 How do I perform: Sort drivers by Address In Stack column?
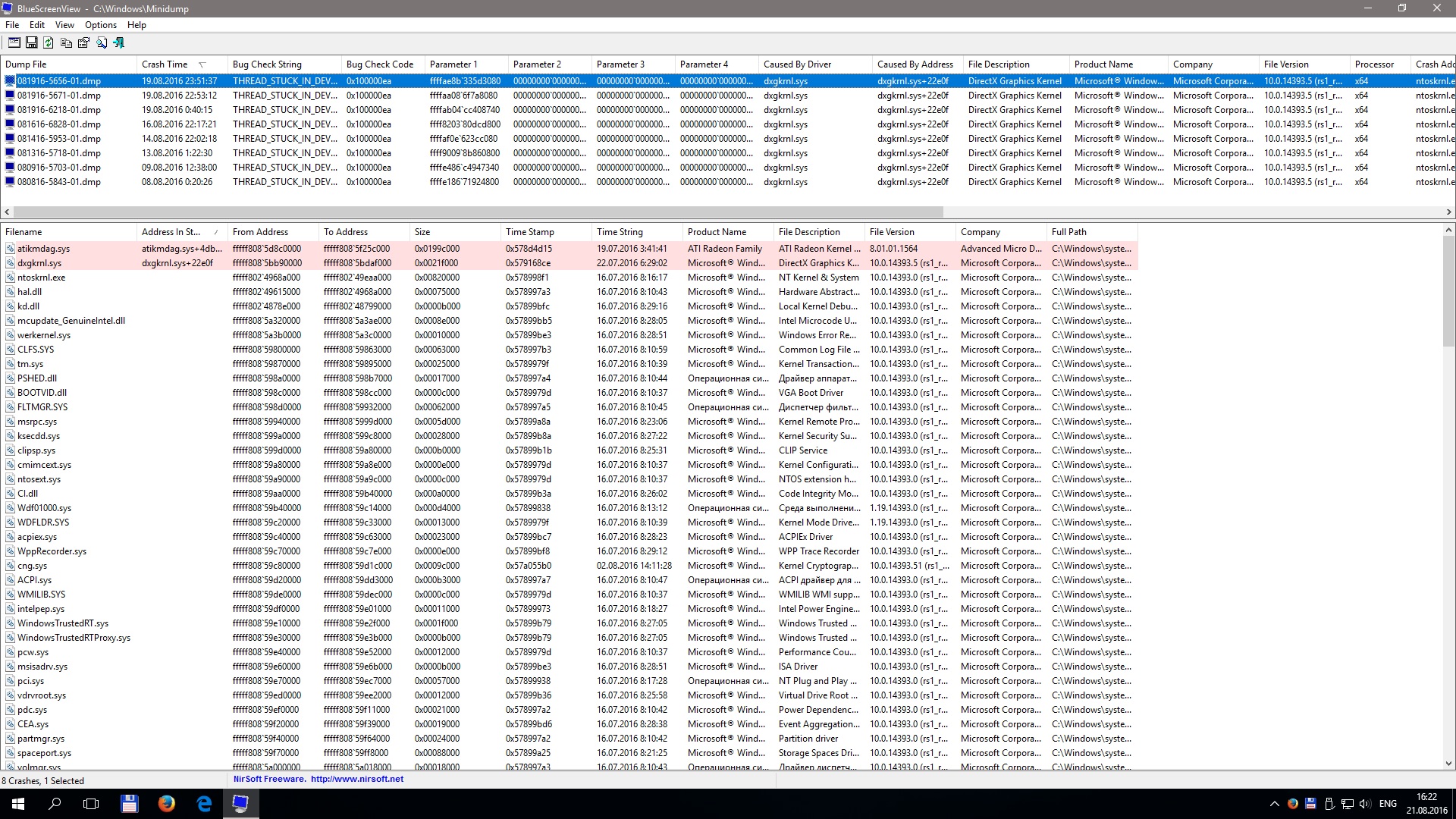171,232
